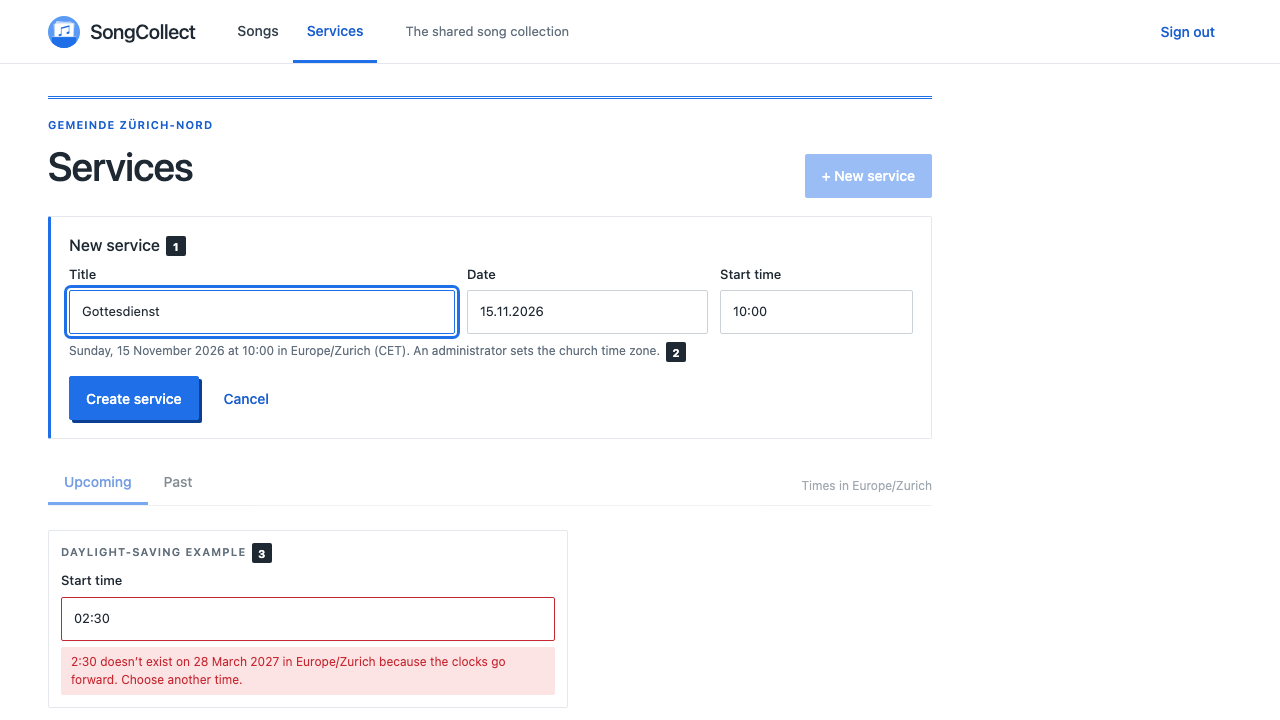Click the invalid 02:30 start time field
Screen dimensions: 1280x720
(x=308, y=619)
